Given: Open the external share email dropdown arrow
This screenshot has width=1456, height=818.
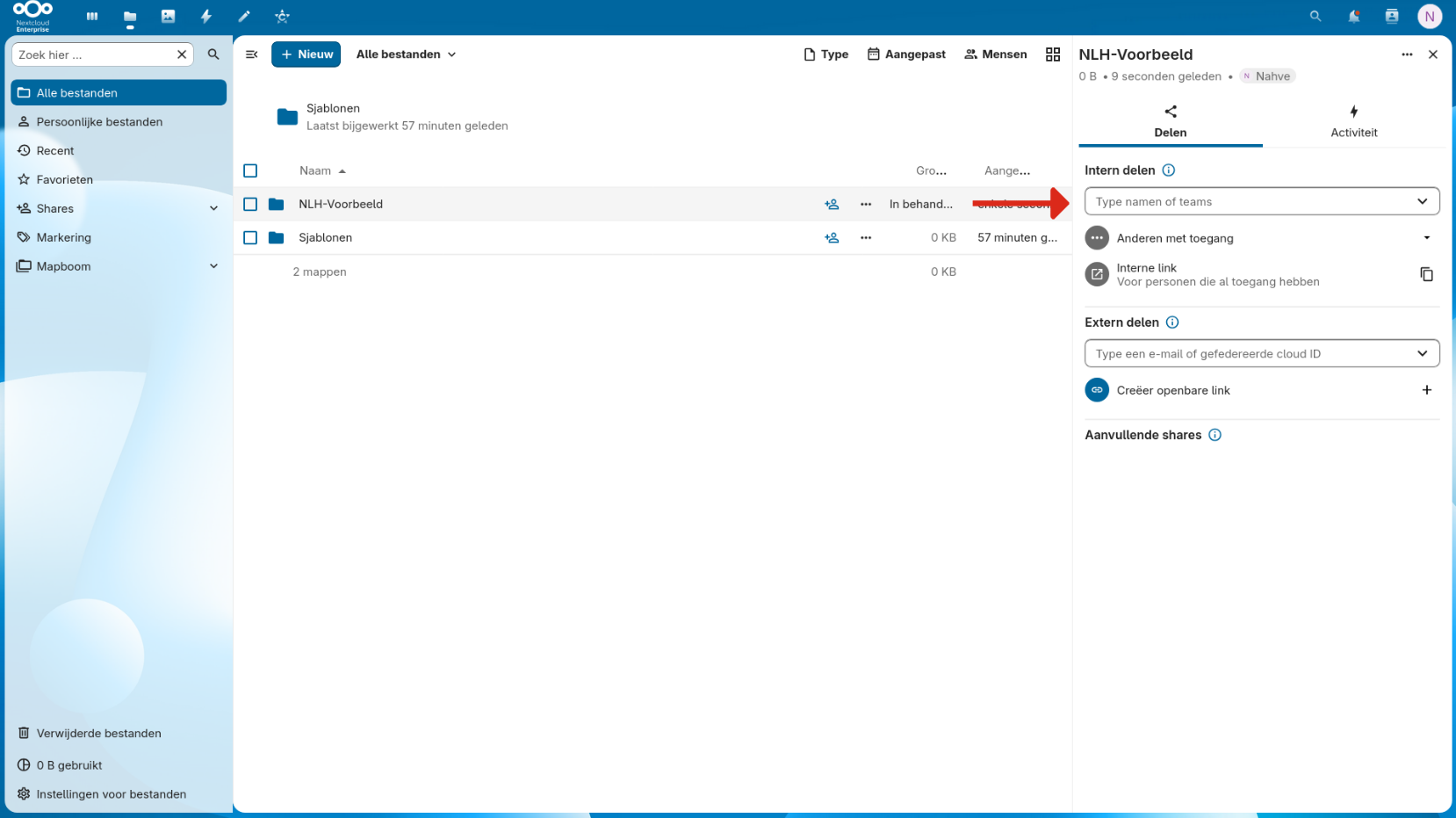Looking at the screenshot, I should click(1422, 353).
